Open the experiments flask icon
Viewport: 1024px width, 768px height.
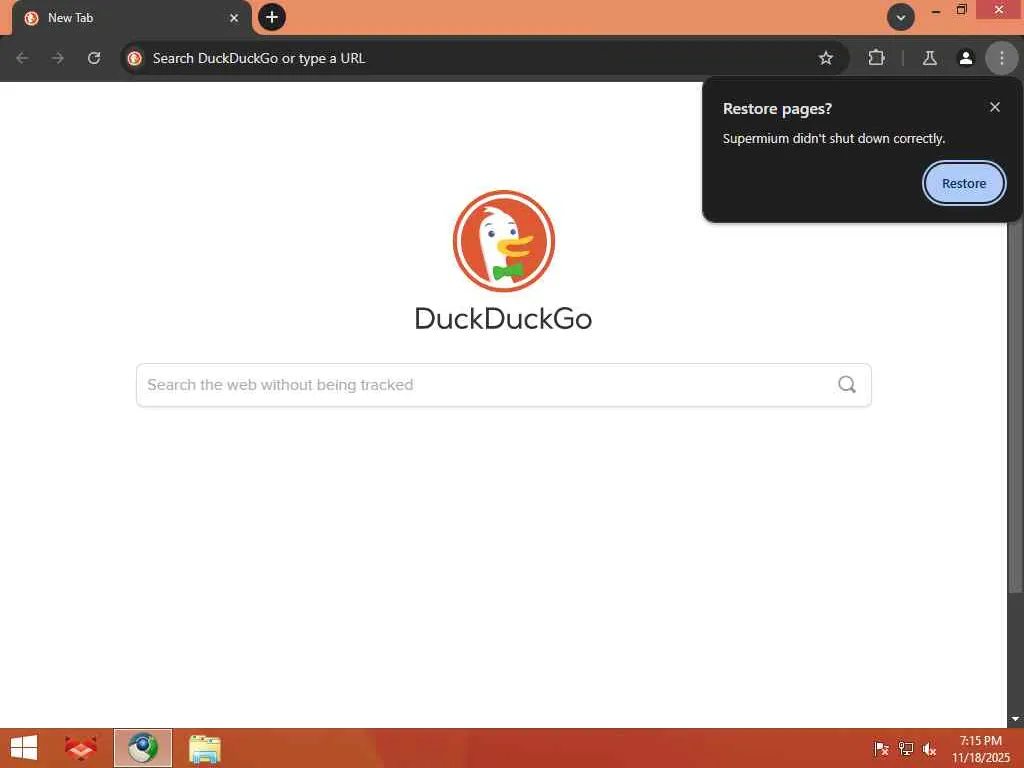tap(929, 58)
